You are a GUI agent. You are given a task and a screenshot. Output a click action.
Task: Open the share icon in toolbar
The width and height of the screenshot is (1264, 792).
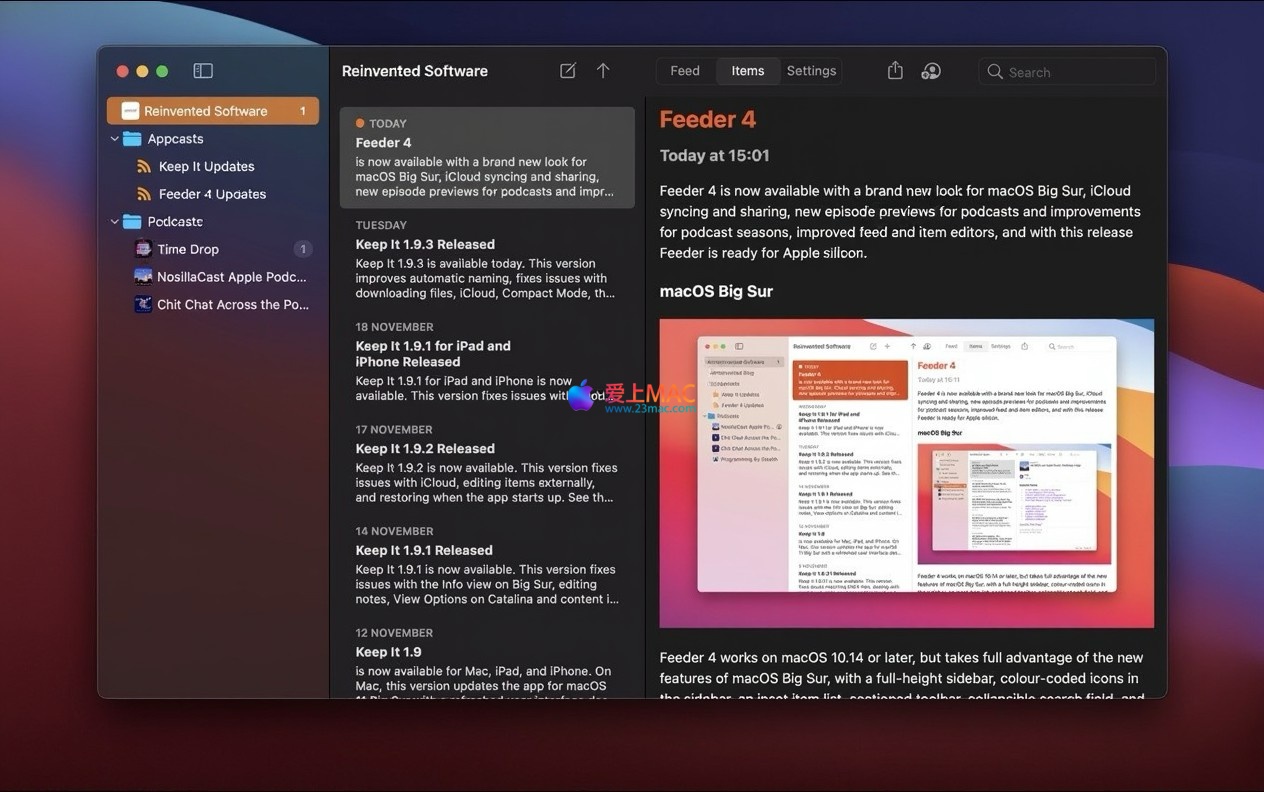coord(895,71)
